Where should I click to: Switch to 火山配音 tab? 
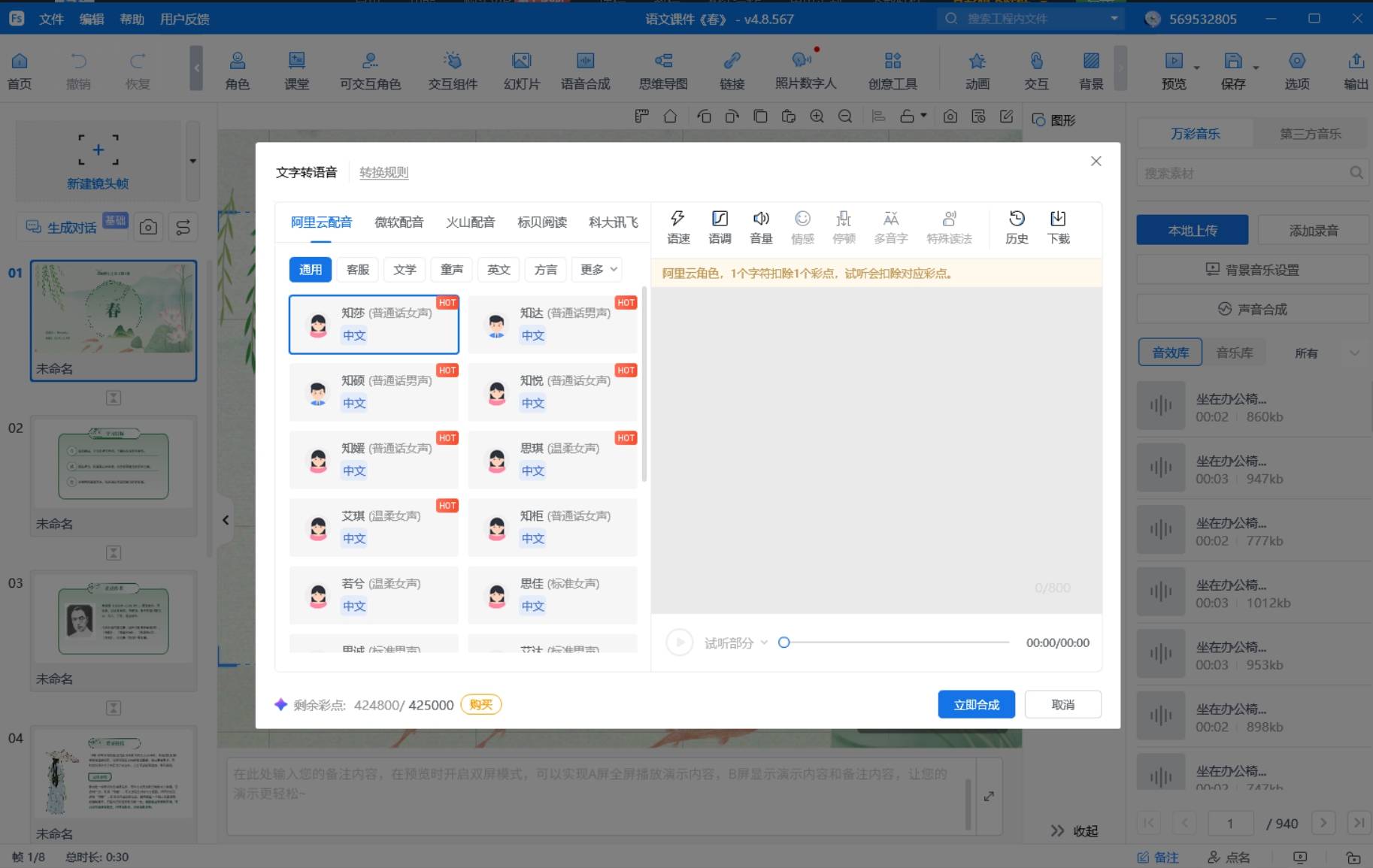[470, 222]
